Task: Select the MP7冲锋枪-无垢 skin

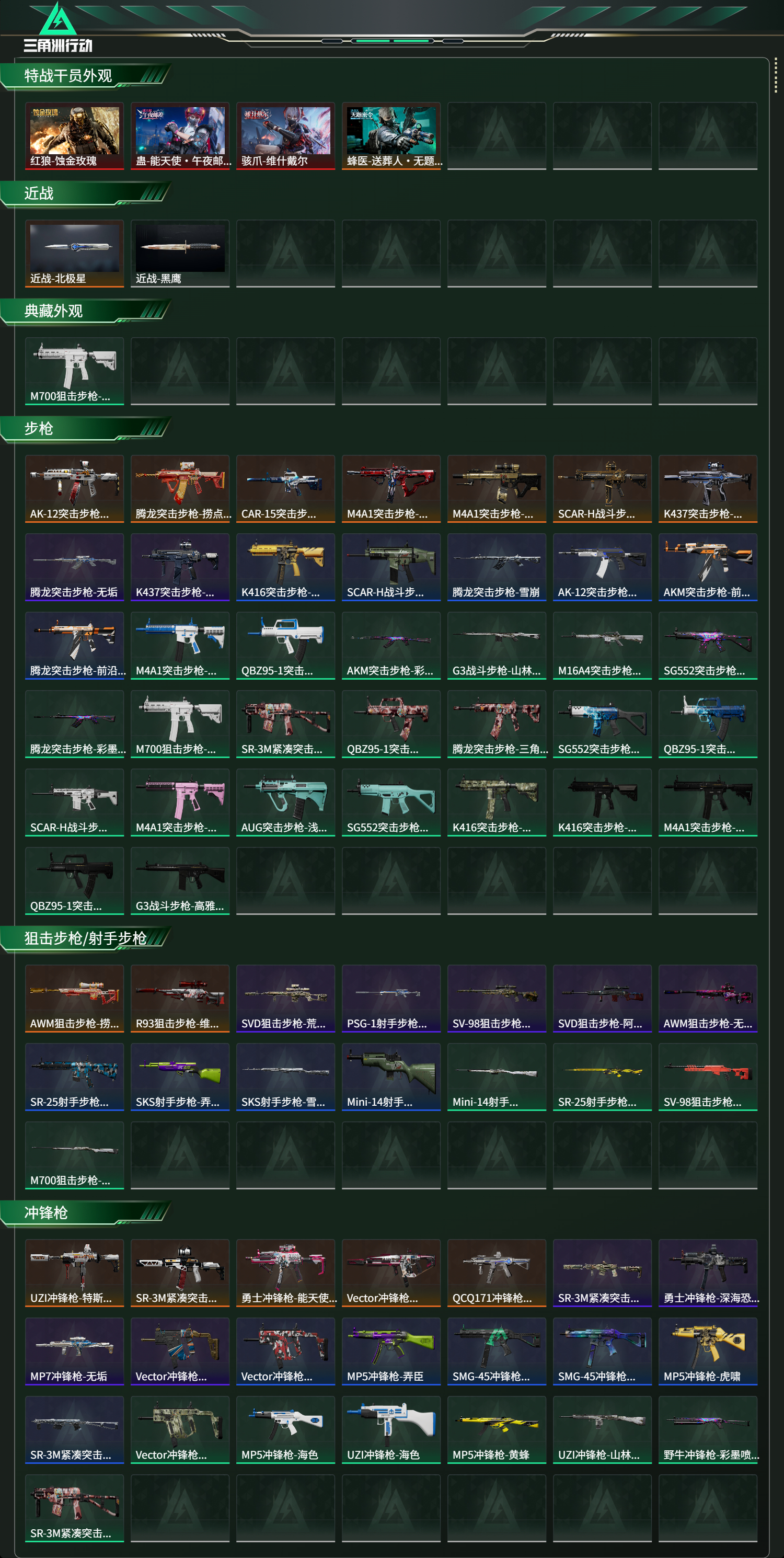Action: click(74, 1351)
